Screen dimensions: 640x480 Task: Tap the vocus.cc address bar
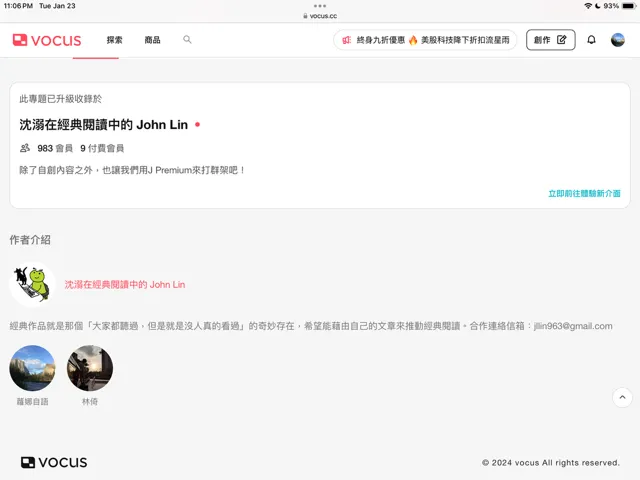pyautogui.click(x=320, y=16)
